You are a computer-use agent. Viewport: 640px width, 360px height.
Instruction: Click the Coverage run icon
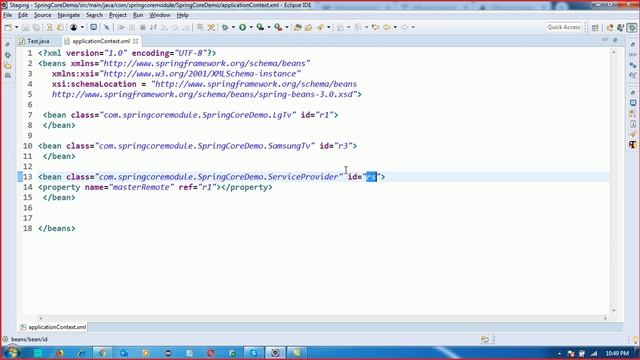[260, 27]
